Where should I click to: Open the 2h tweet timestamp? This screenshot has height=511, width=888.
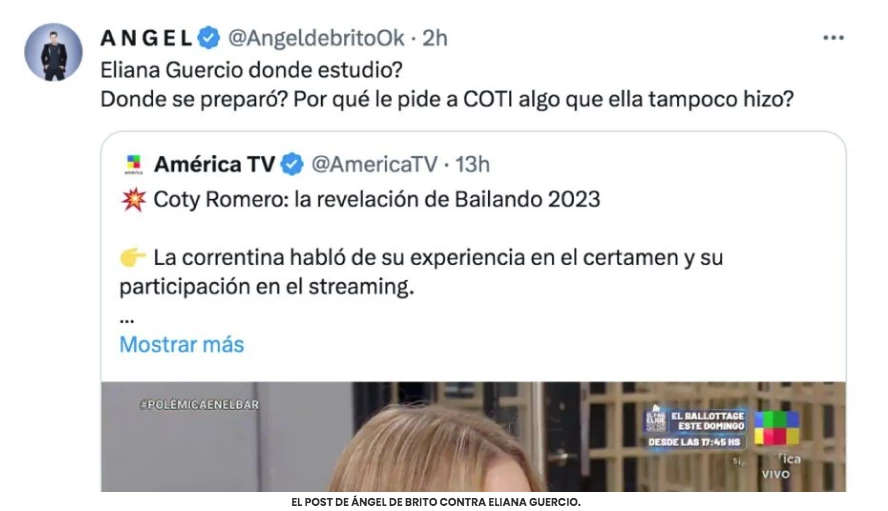click(x=435, y=38)
